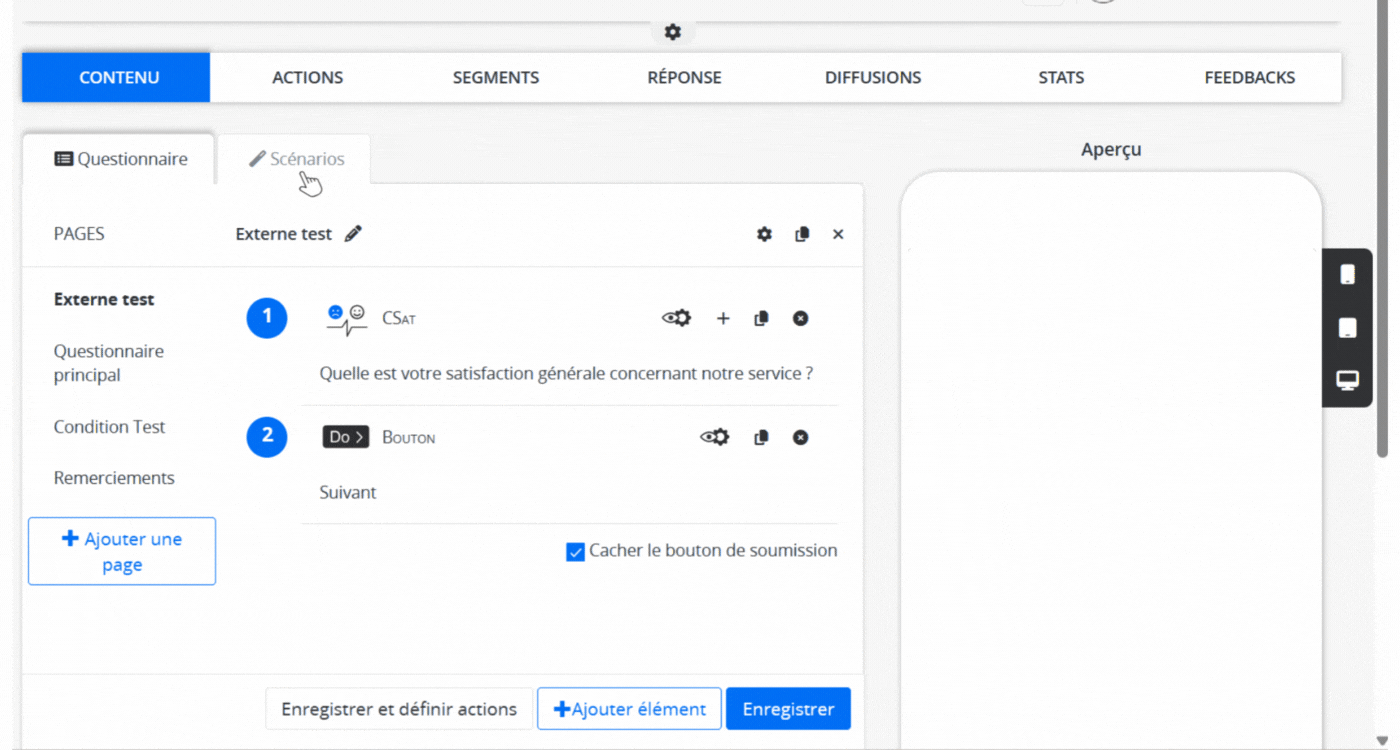Duplicate the Bouton element
1400x750 pixels.
coord(761,437)
